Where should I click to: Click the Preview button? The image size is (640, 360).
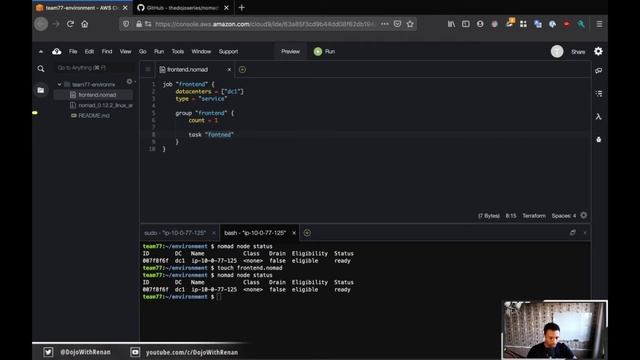click(x=290, y=51)
